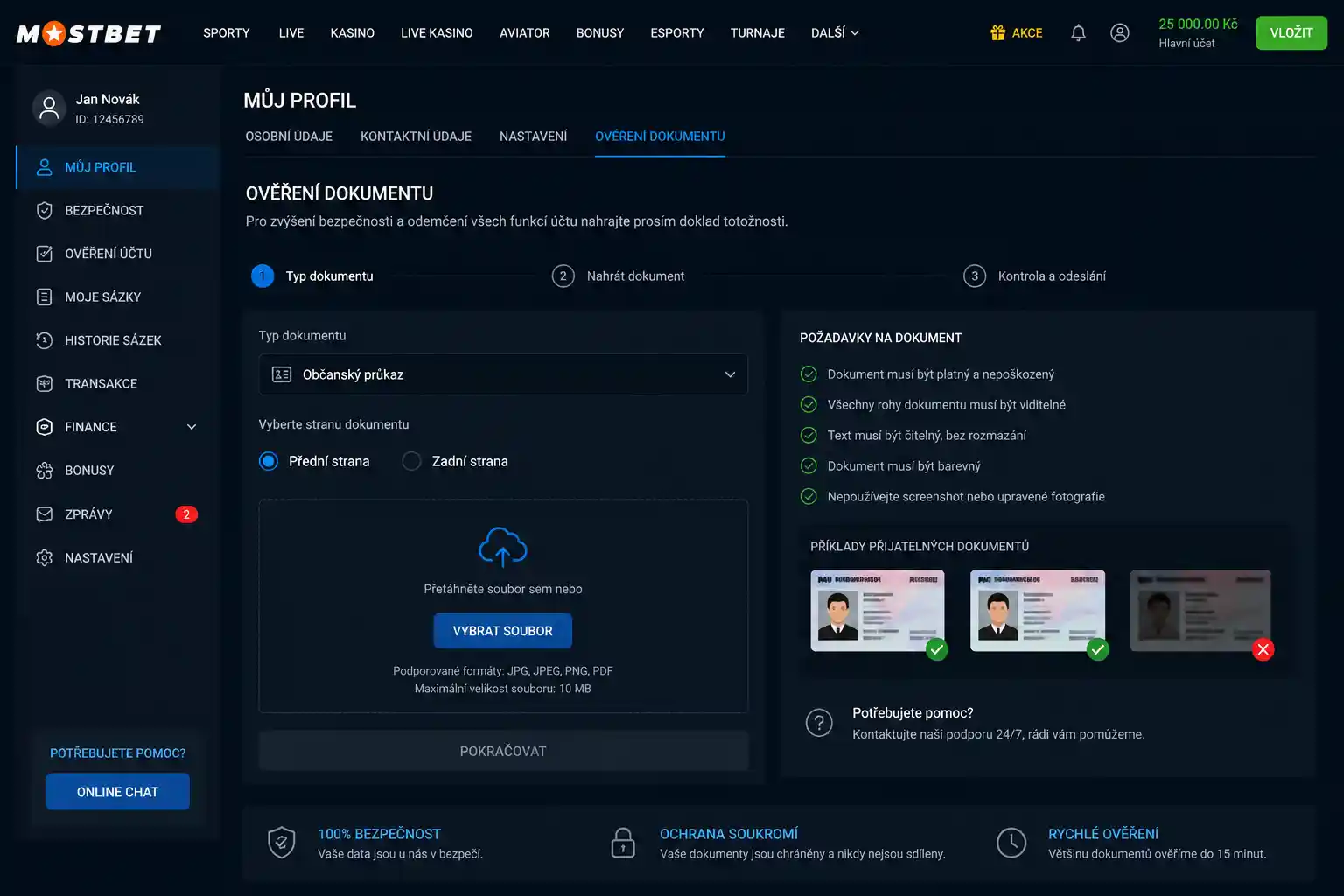This screenshot has height=896, width=1344.
Task: Open Transakce sidebar item
Action: pyautogui.click(x=117, y=383)
